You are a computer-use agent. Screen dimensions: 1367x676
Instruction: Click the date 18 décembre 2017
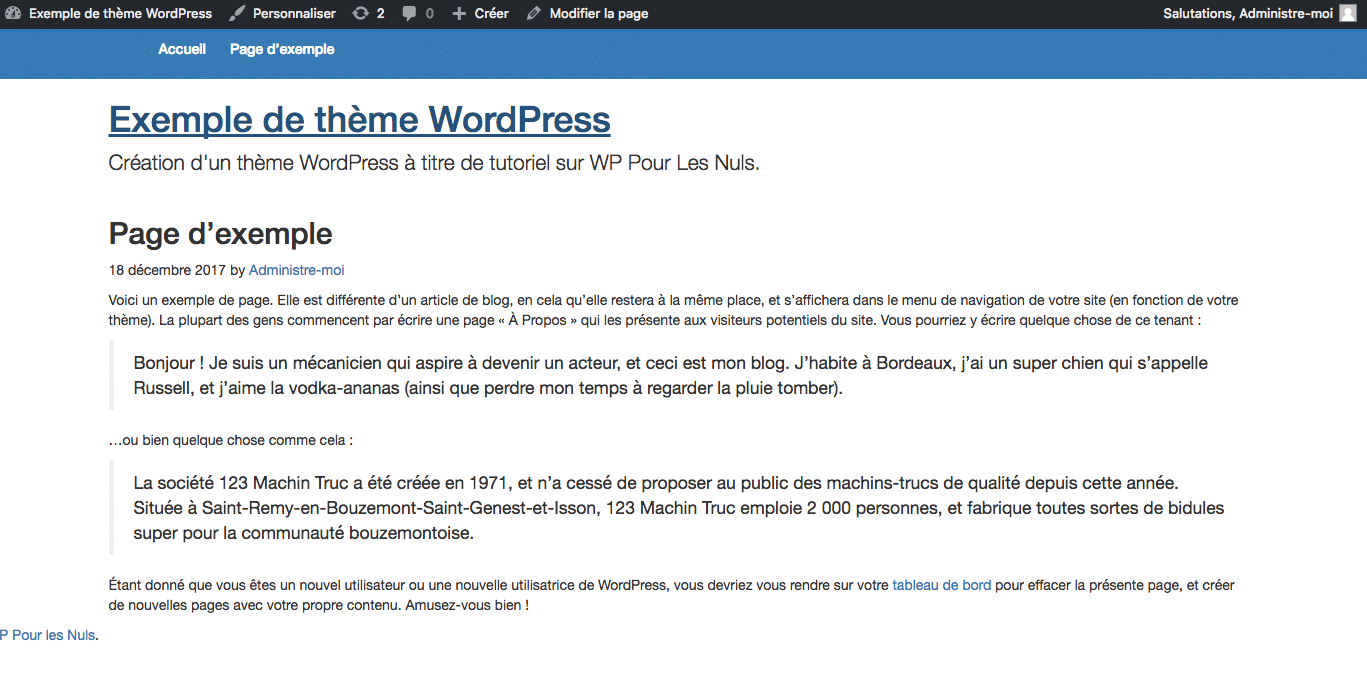point(167,270)
